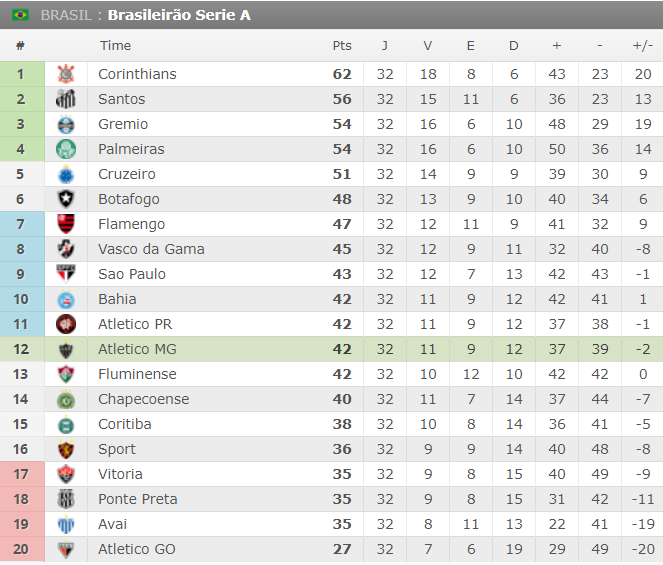
Task: Click the Brasileirão Serie A title
Action: pyautogui.click(x=179, y=15)
